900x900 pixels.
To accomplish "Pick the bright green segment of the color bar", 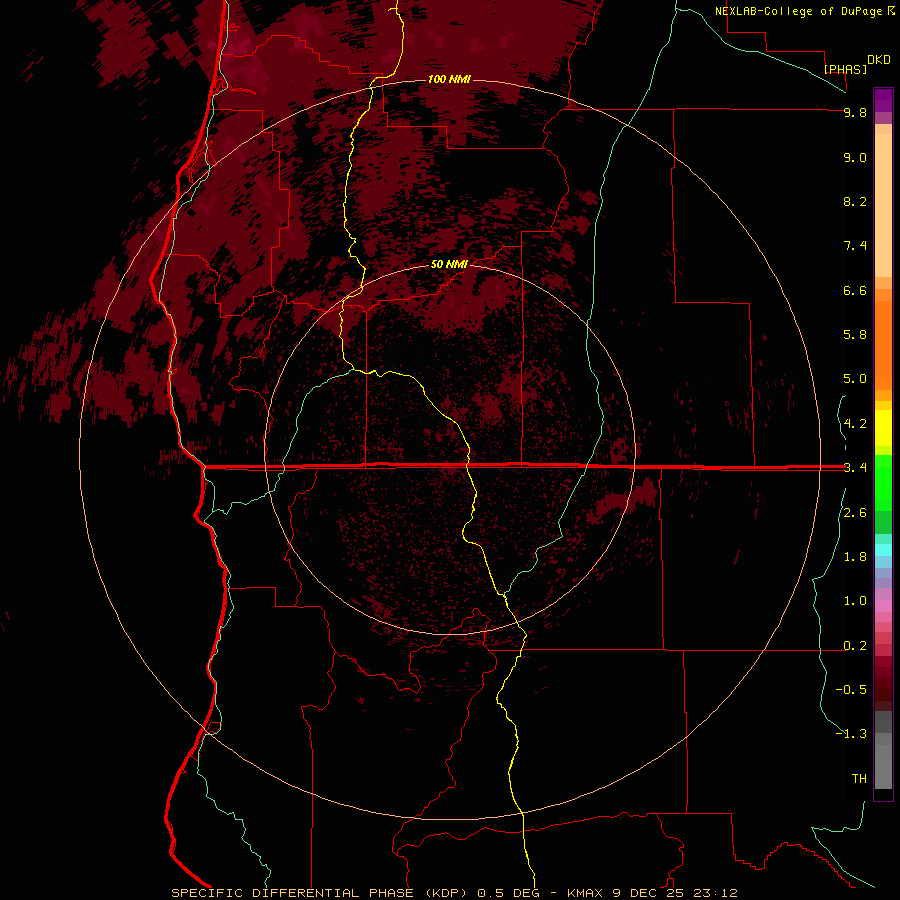I will (883, 482).
